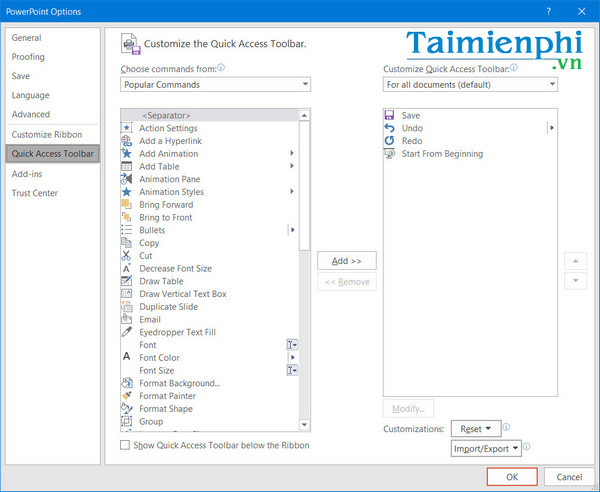Click the Bring Forward icon
Screen dimensions: 600x492
[127, 204]
